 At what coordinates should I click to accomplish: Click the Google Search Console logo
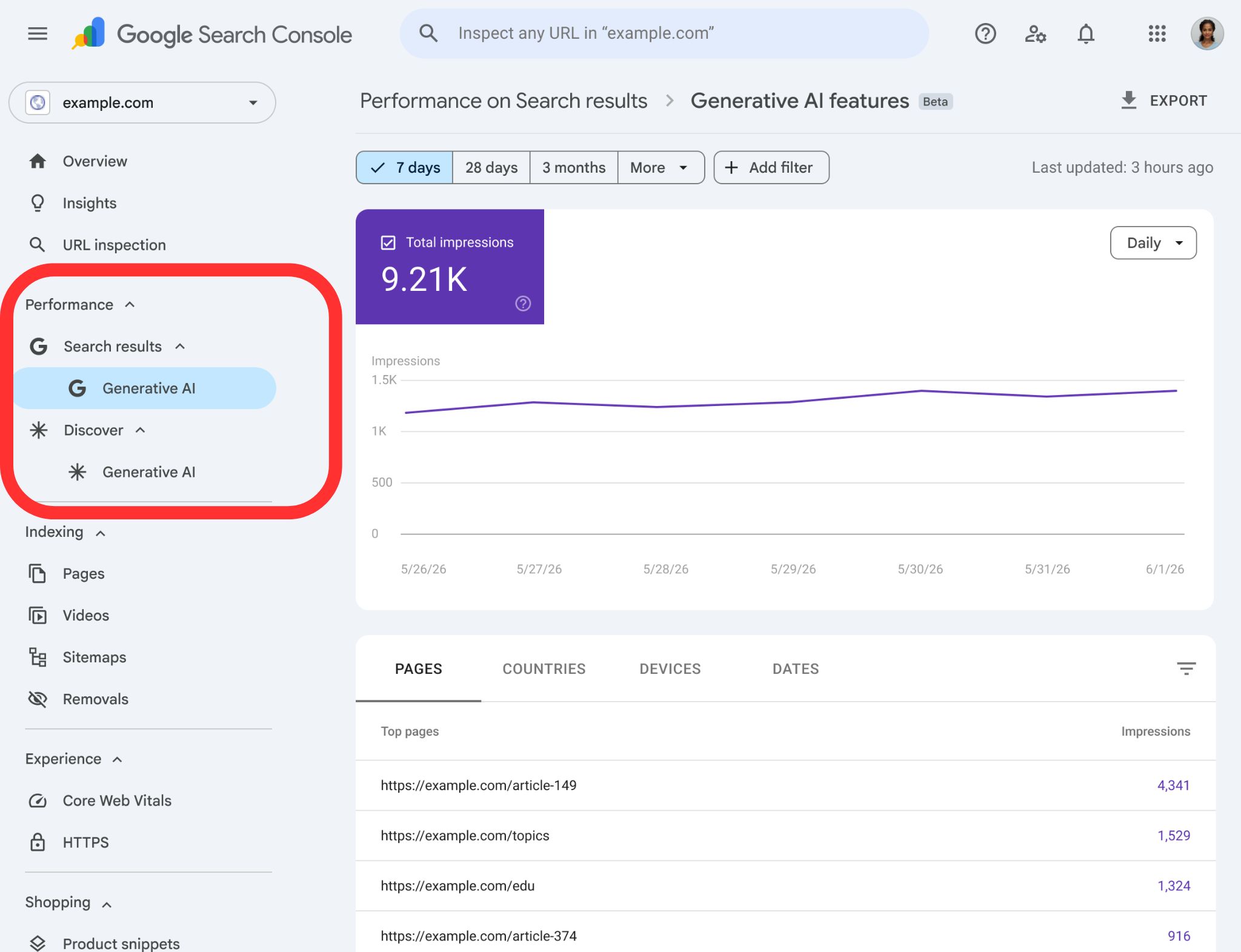212,34
